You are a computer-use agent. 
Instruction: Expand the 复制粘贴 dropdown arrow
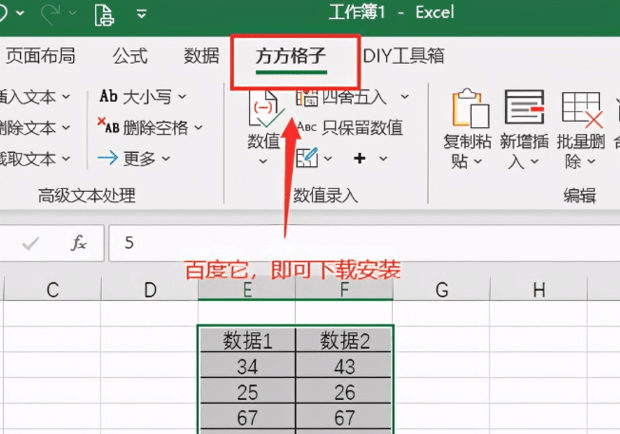pyautogui.click(x=478, y=161)
